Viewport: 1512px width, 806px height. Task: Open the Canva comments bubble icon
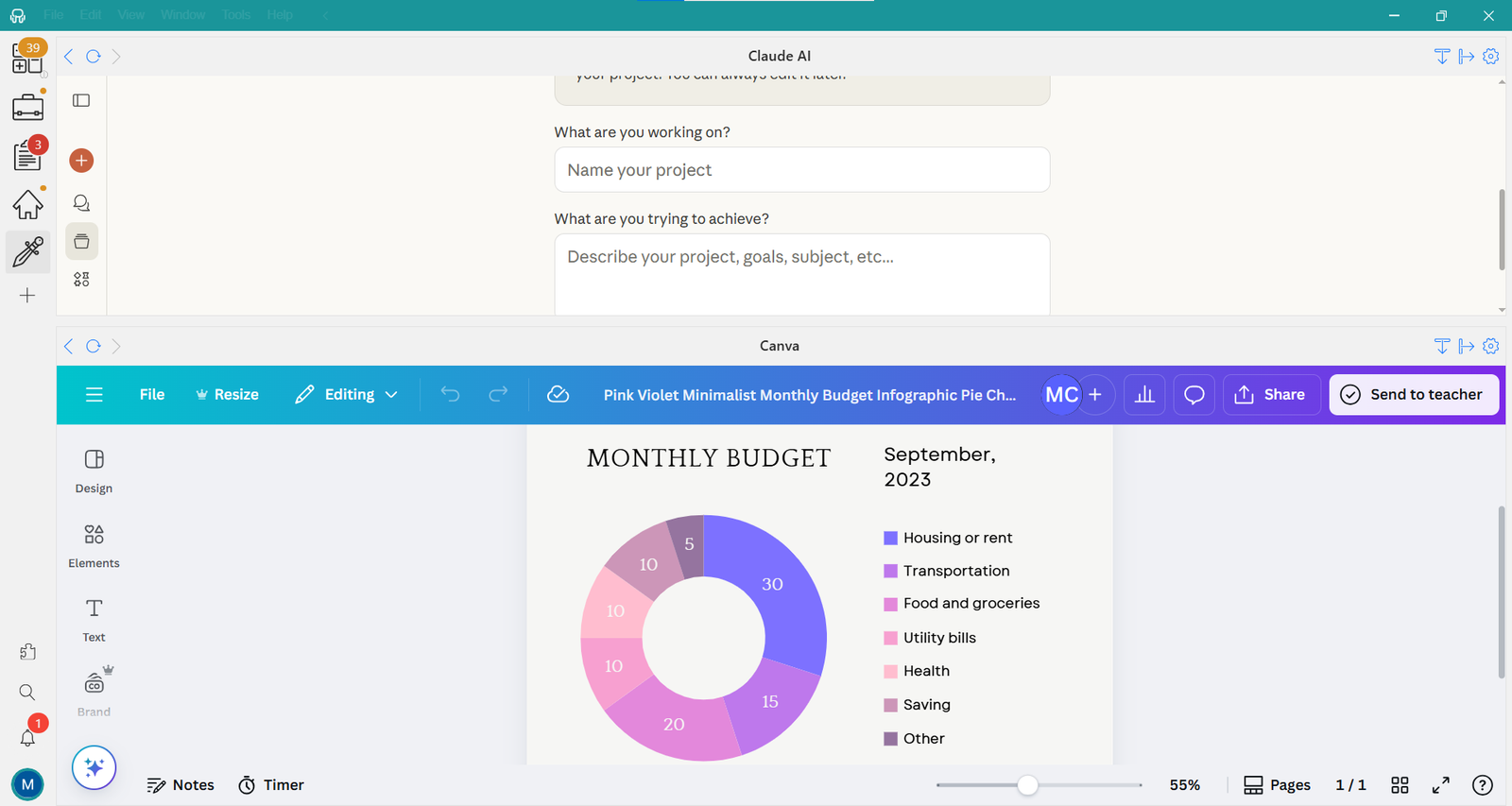point(1194,395)
